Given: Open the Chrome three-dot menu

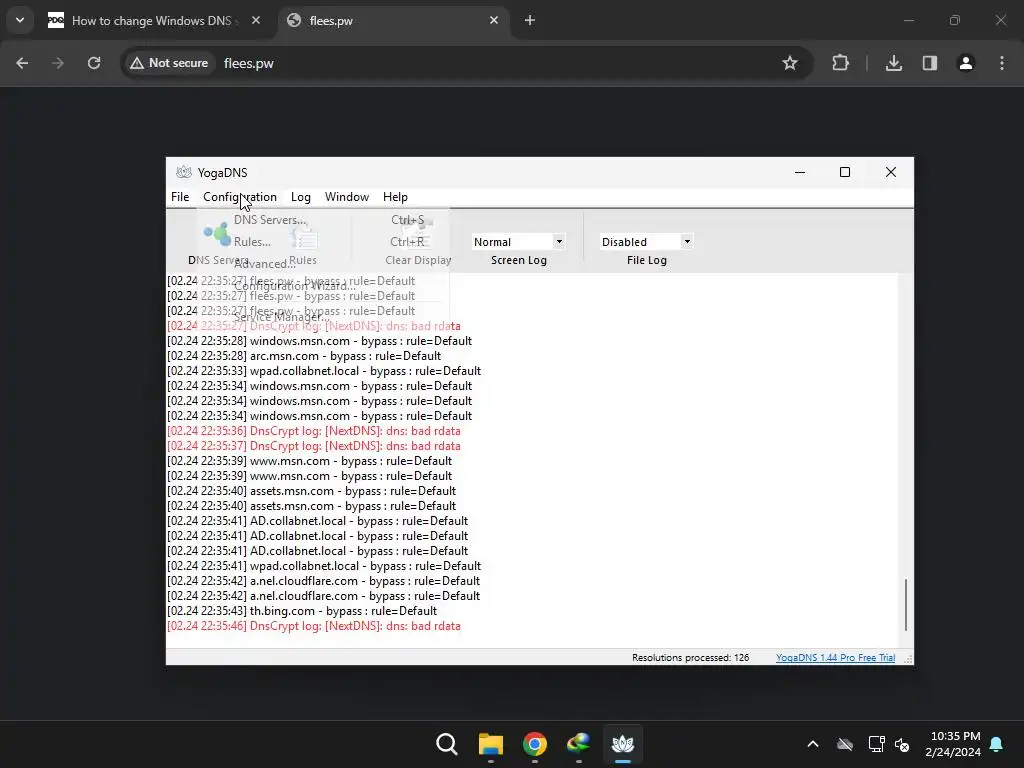Looking at the screenshot, I should pyautogui.click(x=1002, y=63).
